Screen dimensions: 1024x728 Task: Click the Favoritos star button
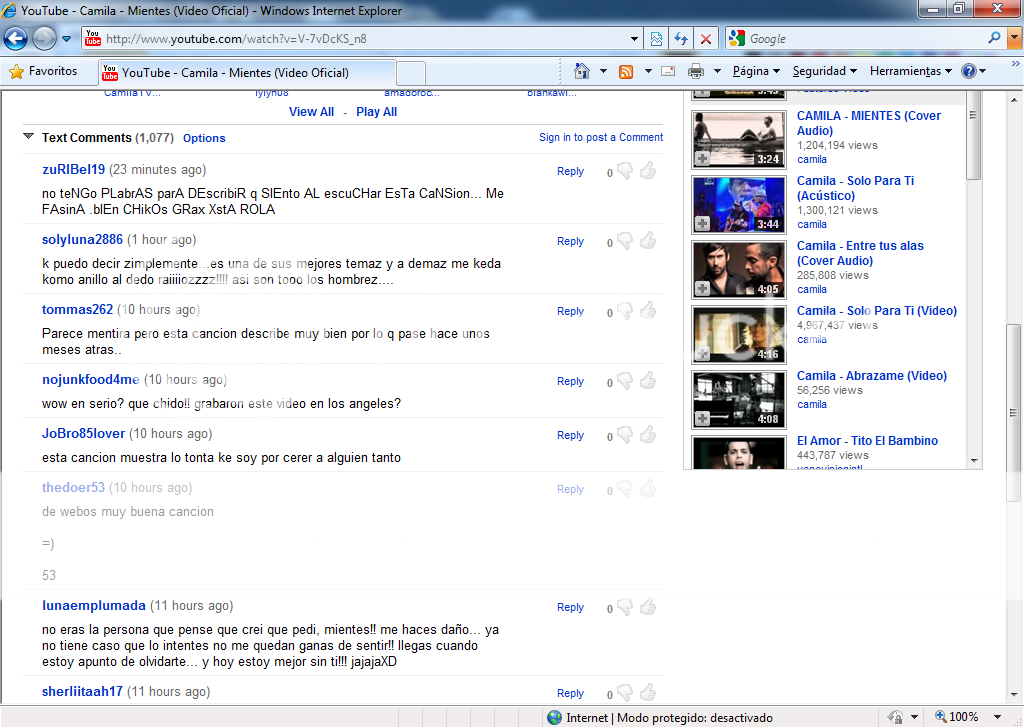pyautogui.click(x=43, y=71)
